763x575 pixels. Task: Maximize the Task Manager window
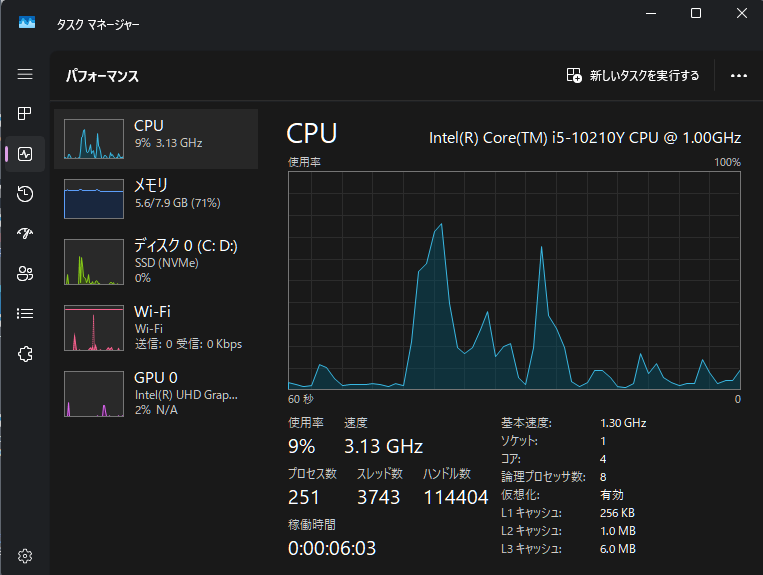(x=696, y=13)
